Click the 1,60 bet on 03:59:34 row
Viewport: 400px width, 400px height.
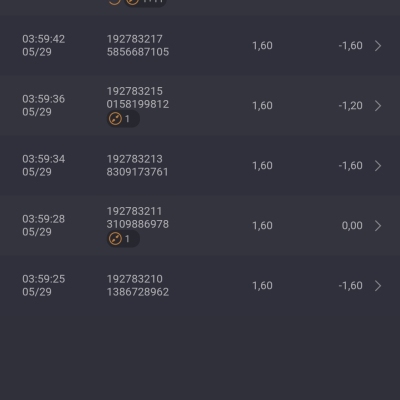click(x=262, y=166)
